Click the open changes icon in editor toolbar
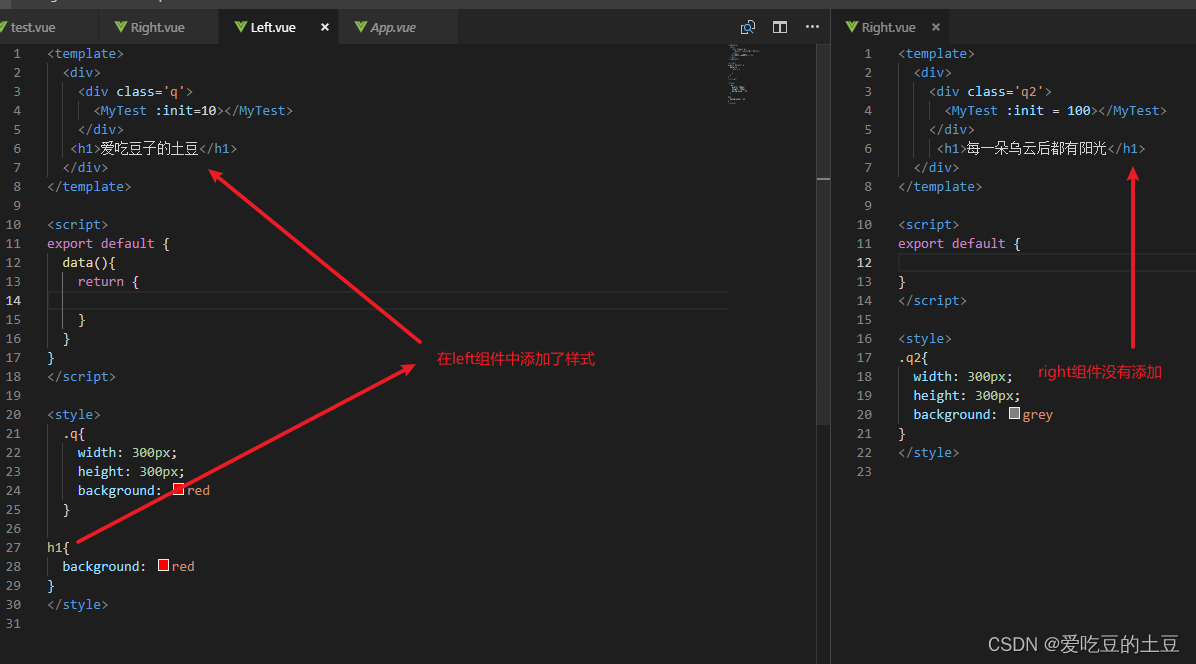 click(748, 27)
